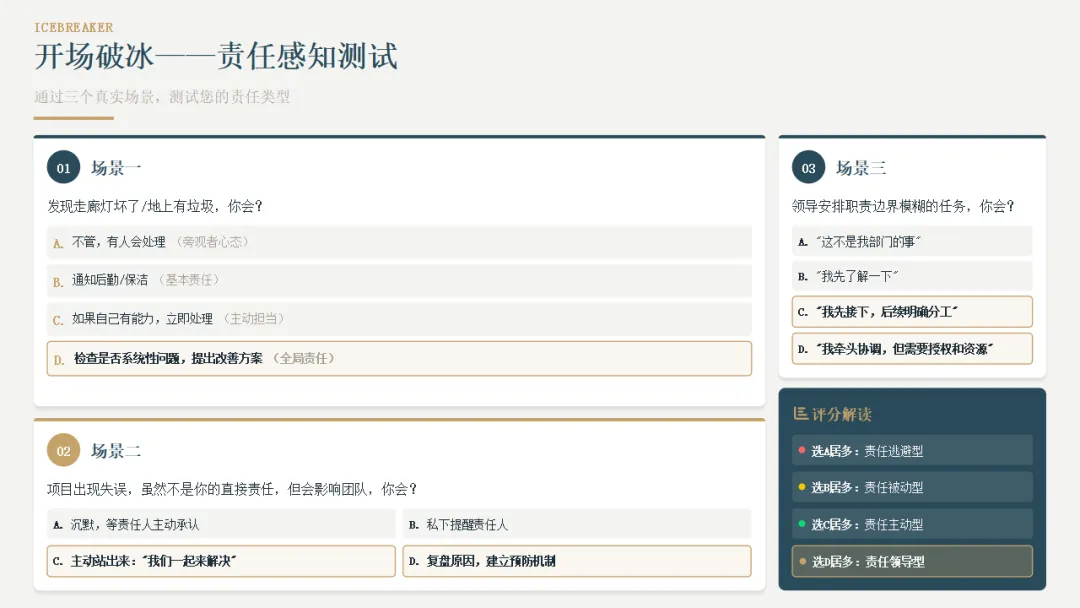Select 沉默，等责任人主动承认 in scene two
The image size is (1080, 608).
221,524
